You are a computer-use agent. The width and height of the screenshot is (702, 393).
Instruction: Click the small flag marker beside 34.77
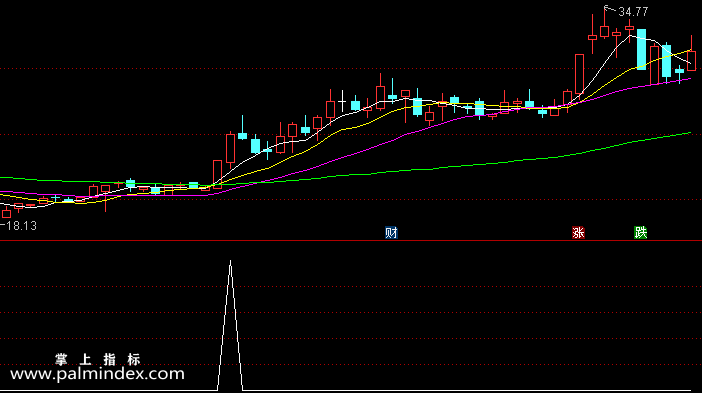tap(607, 8)
